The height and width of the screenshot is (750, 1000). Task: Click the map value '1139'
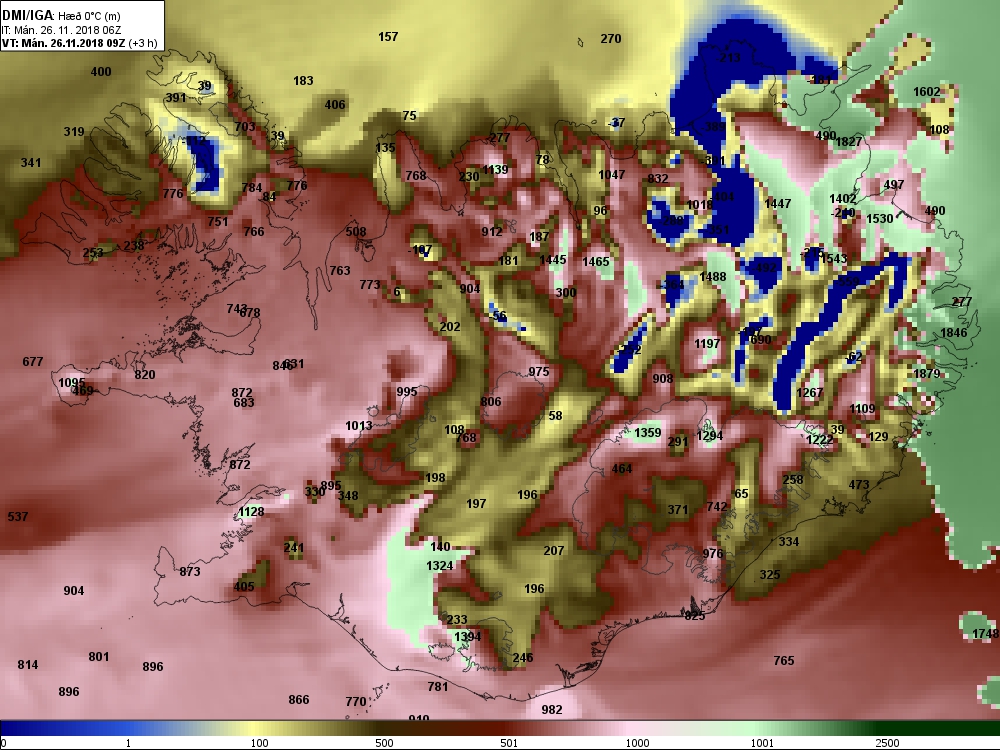coord(495,170)
